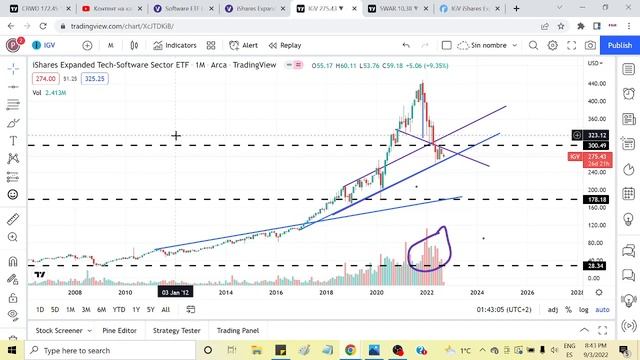Add symbol to compare with plus icon
This screenshot has height=360, width=640.
click(x=87, y=45)
